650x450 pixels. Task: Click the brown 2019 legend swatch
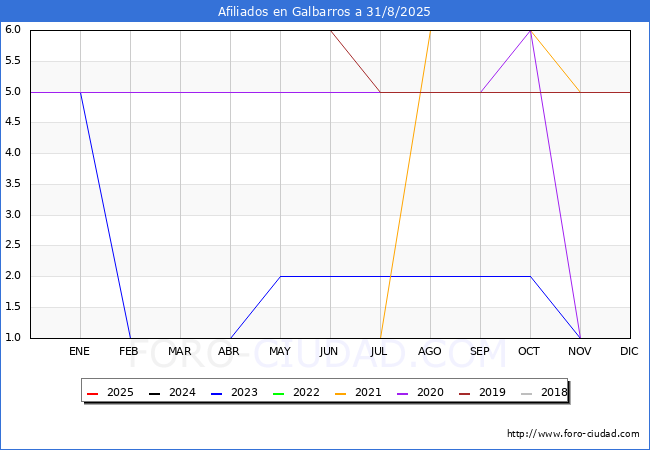click(465, 393)
